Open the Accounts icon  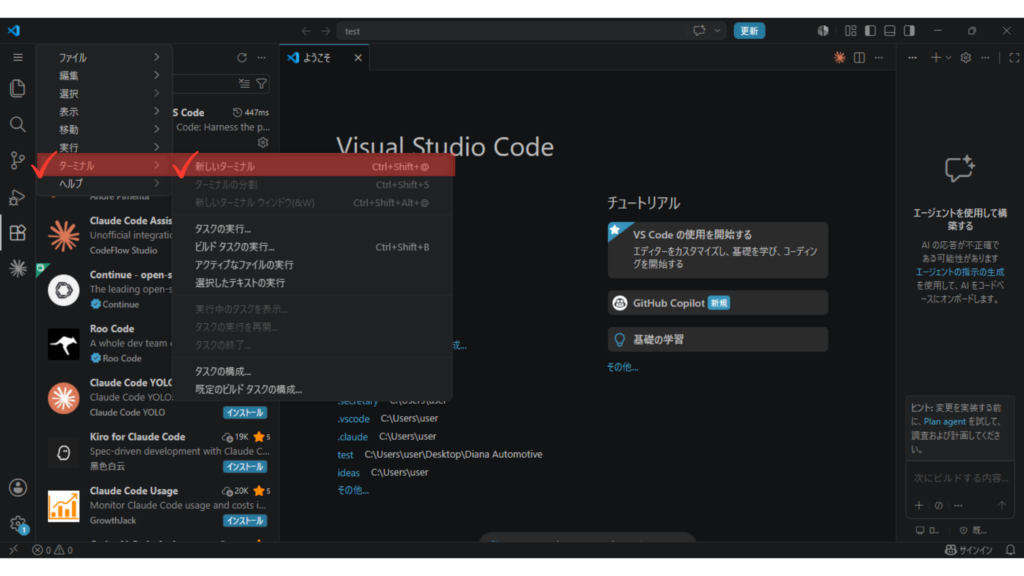tap(18, 487)
